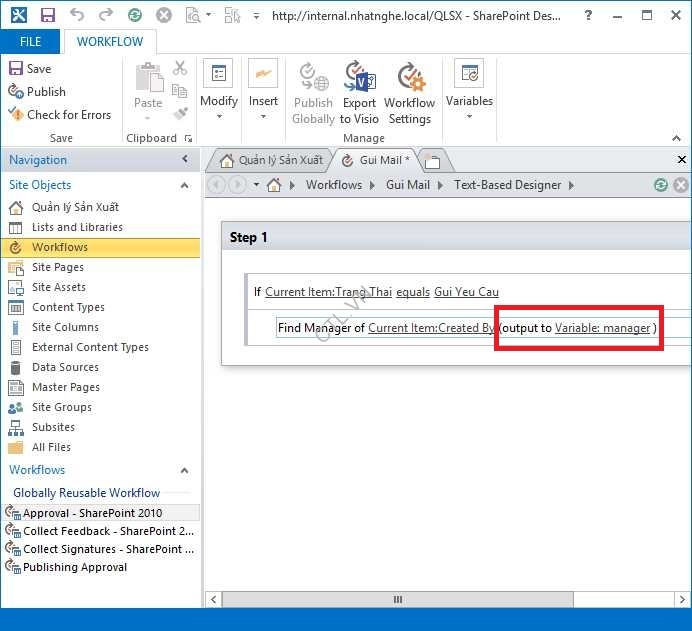Image resolution: width=692 pixels, height=631 pixels.
Task: Collapse the Navigation pane
Action: tap(185, 160)
